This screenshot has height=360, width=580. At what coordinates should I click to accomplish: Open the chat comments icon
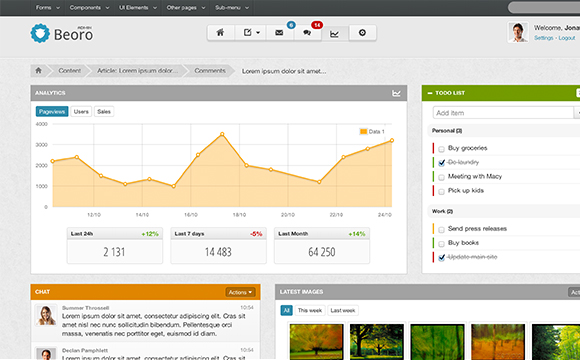click(x=307, y=33)
